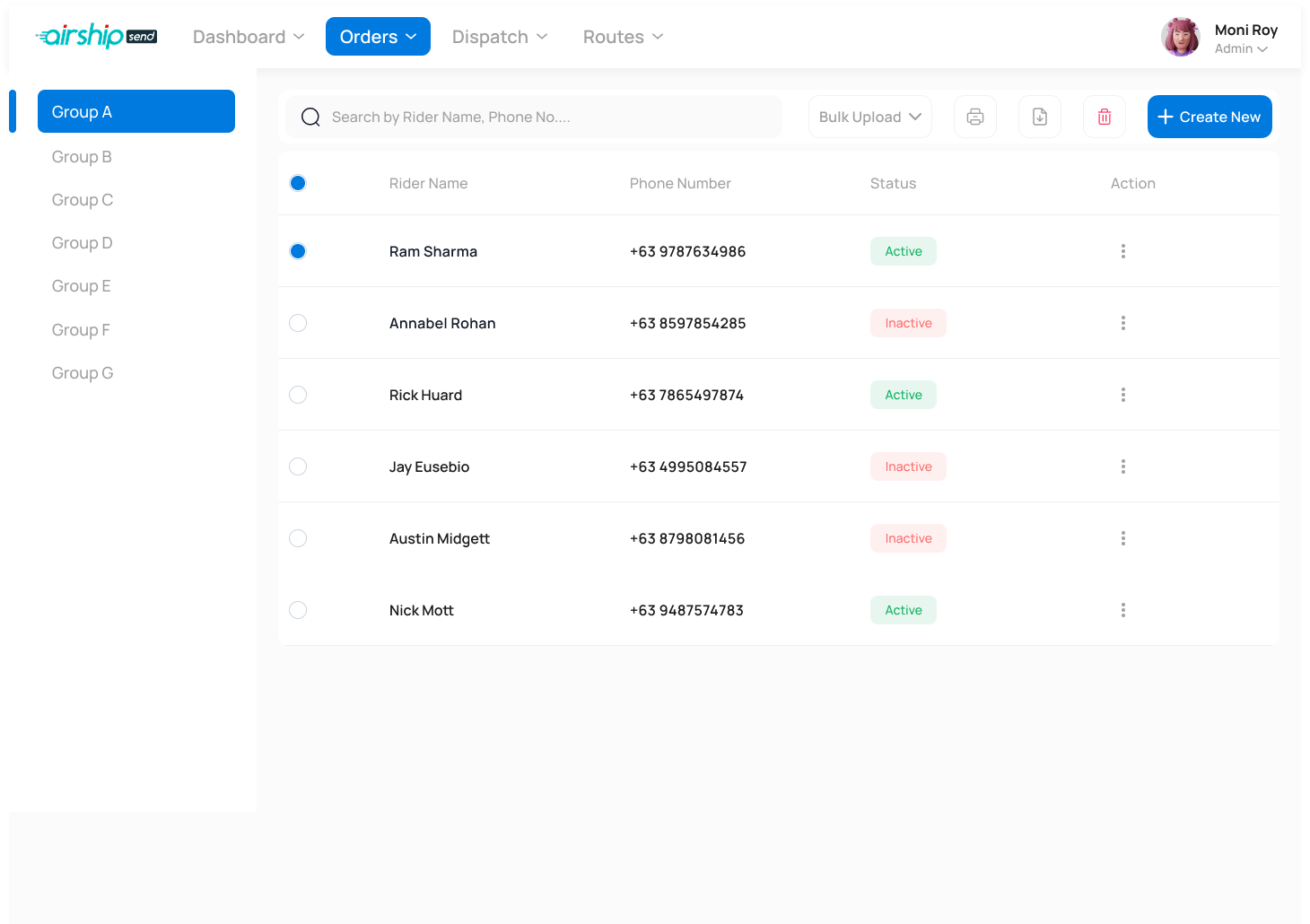This screenshot has height=924, width=1310.
Task: Click the search magnifier icon
Action: point(310,117)
